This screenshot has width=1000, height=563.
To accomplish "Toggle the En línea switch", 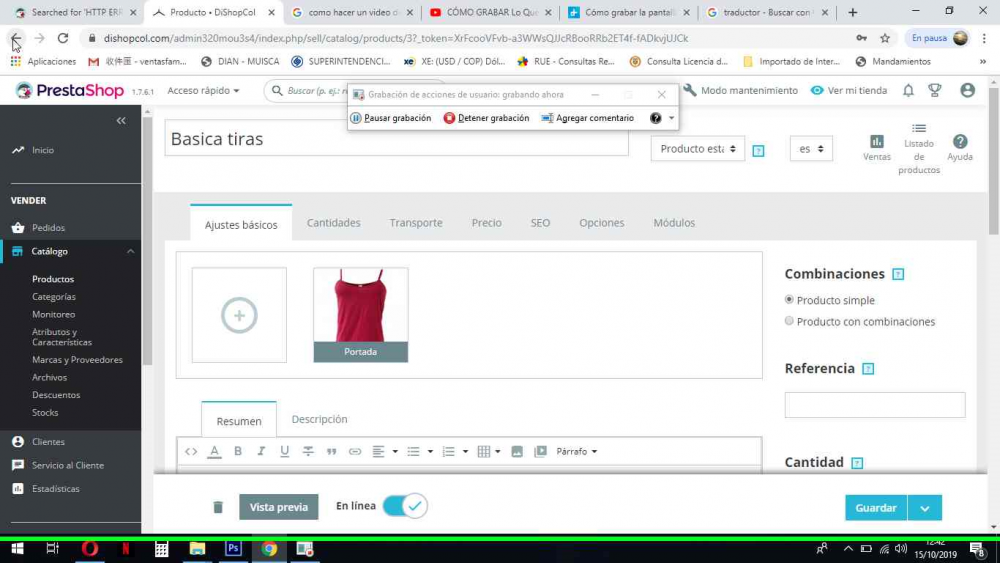I will [405, 506].
